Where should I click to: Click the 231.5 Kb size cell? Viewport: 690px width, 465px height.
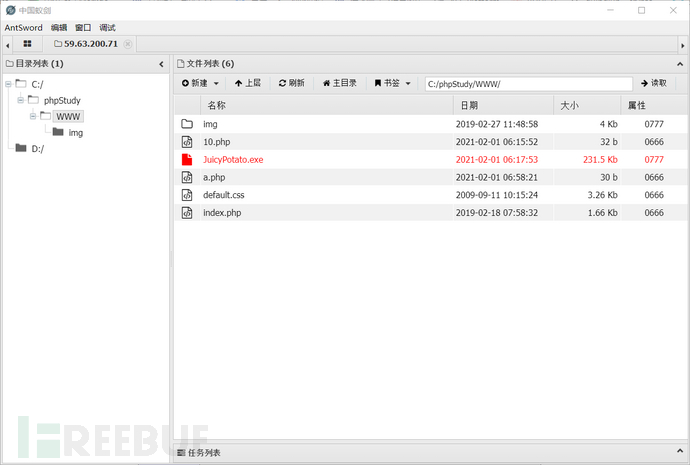click(600, 160)
